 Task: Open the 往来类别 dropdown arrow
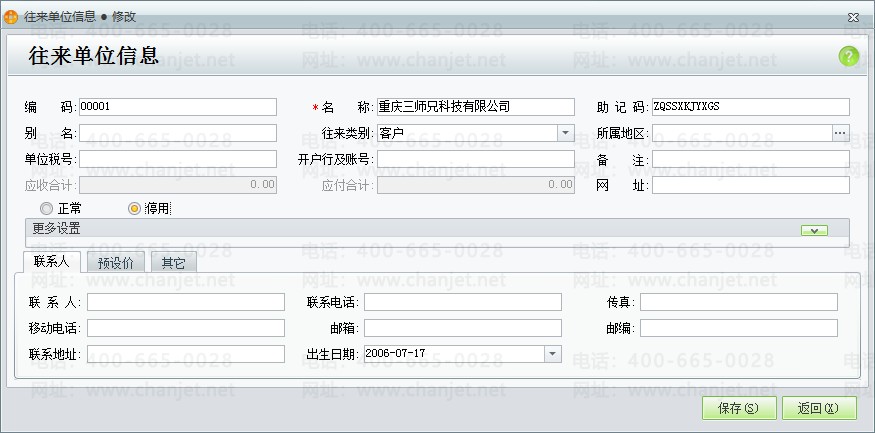tap(565, 133)
